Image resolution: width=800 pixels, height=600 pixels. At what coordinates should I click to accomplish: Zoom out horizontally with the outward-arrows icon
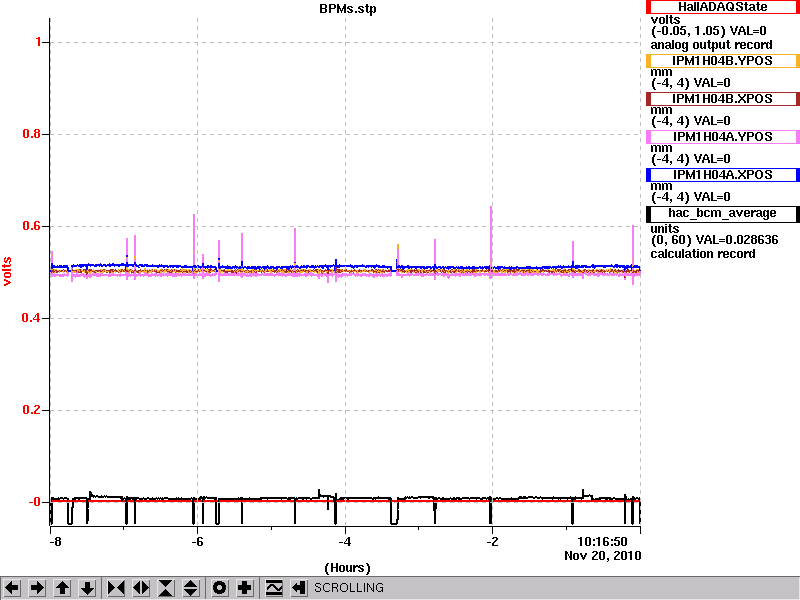point(141,588)
